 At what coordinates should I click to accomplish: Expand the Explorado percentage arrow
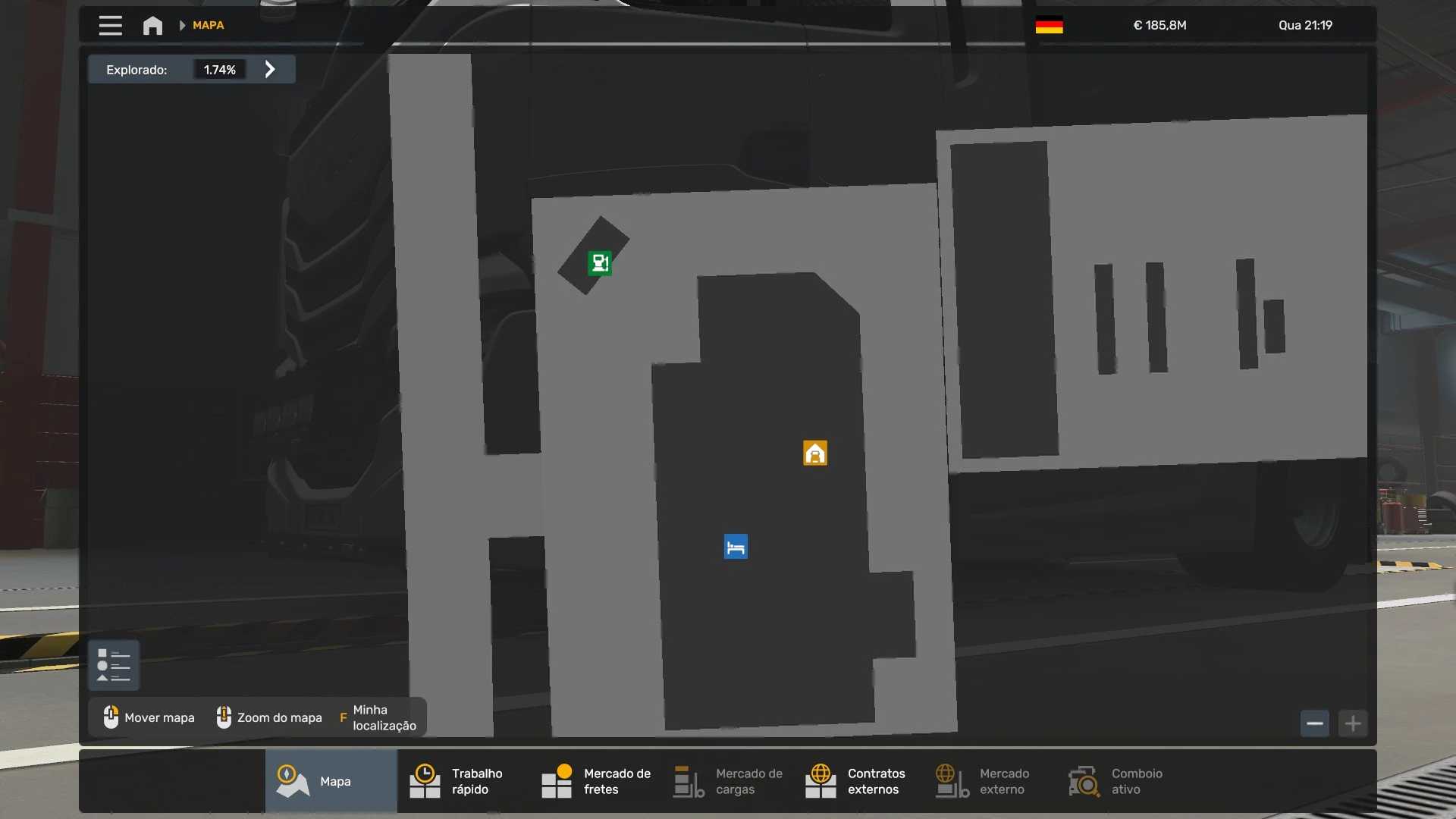(x=270, y=69)
